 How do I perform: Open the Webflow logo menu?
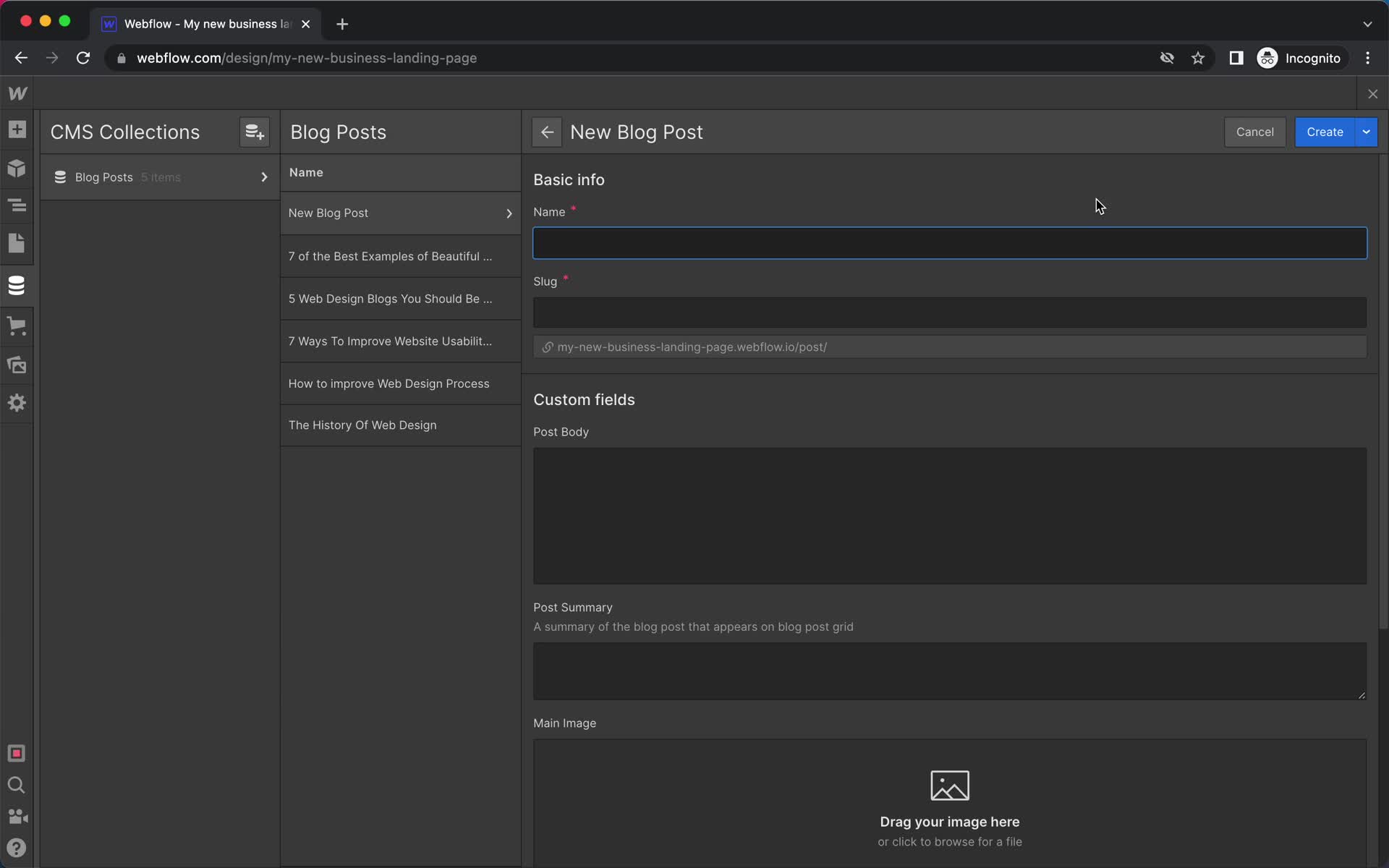click(17, 93)
